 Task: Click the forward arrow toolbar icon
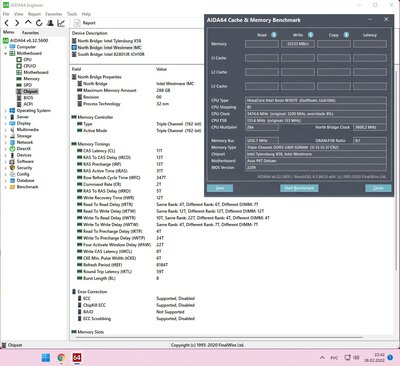[x=17, y=23]
